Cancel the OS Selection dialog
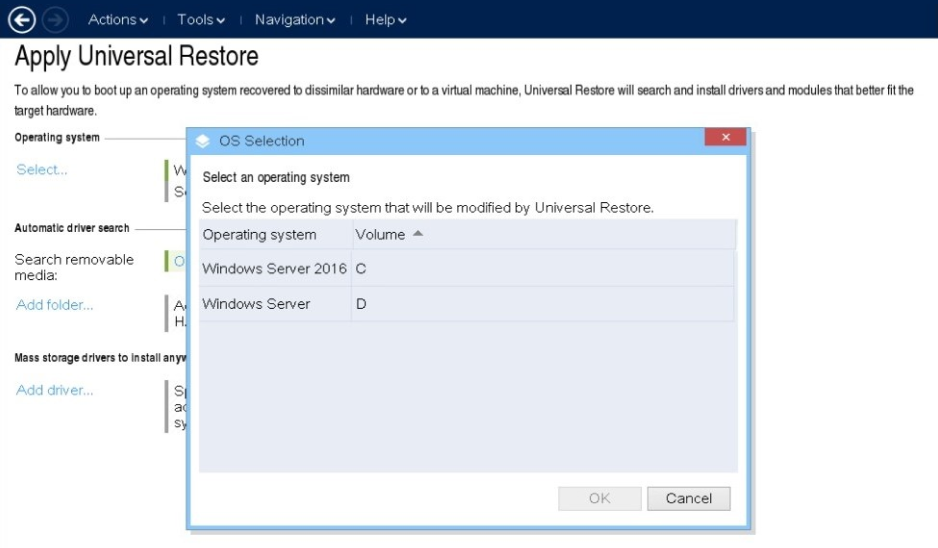The height and width of the screenshot is (548, 938). pos(689,498)
